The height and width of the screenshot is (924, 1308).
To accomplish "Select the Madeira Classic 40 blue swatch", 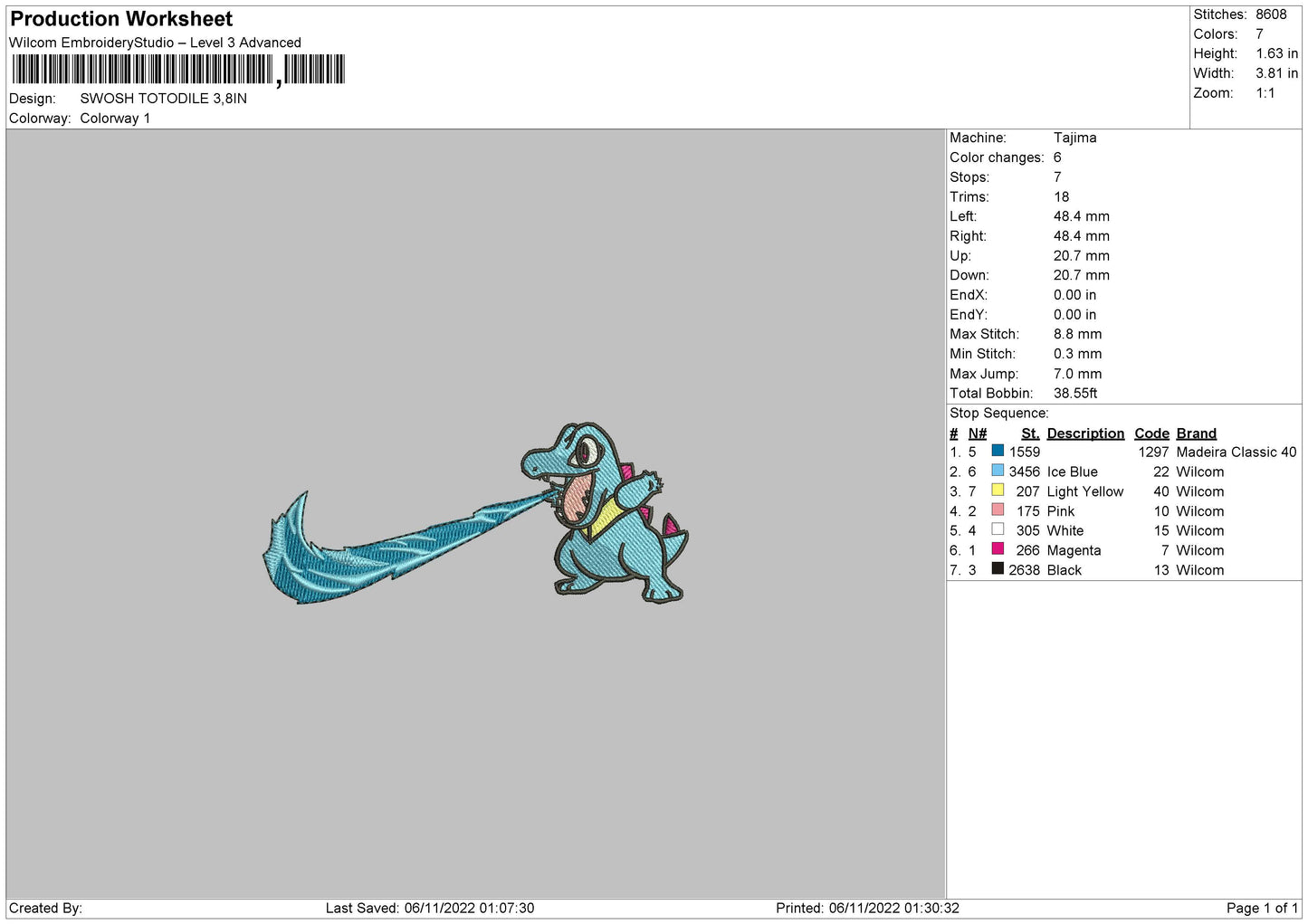I will coord(998,451).
